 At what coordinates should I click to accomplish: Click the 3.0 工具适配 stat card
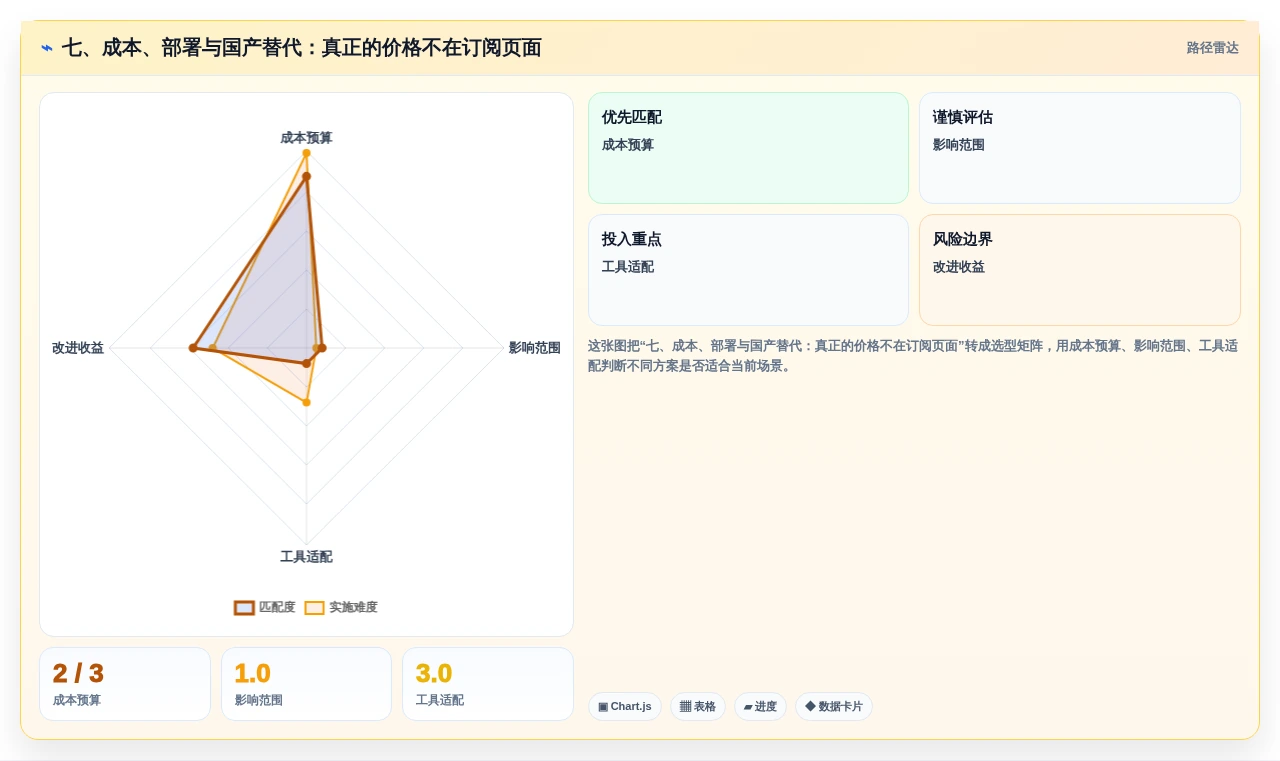pos(488,684)
